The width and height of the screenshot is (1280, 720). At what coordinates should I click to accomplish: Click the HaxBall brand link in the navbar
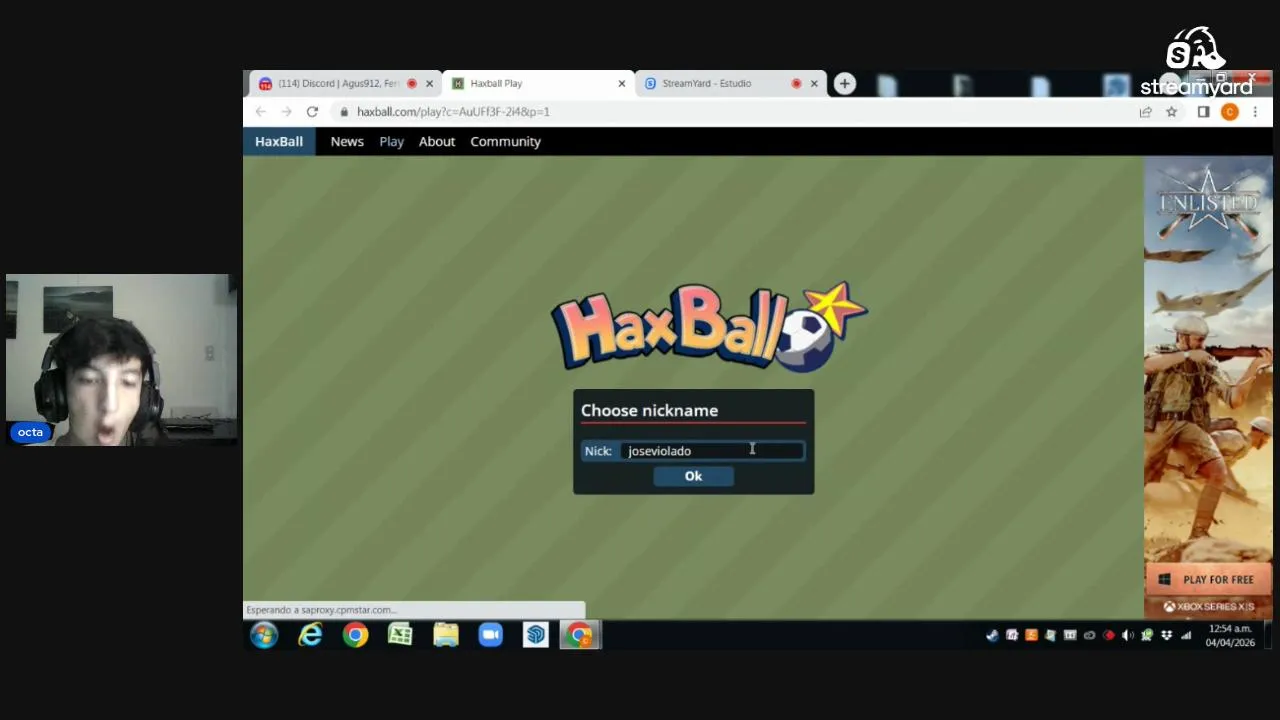point(279,141)
